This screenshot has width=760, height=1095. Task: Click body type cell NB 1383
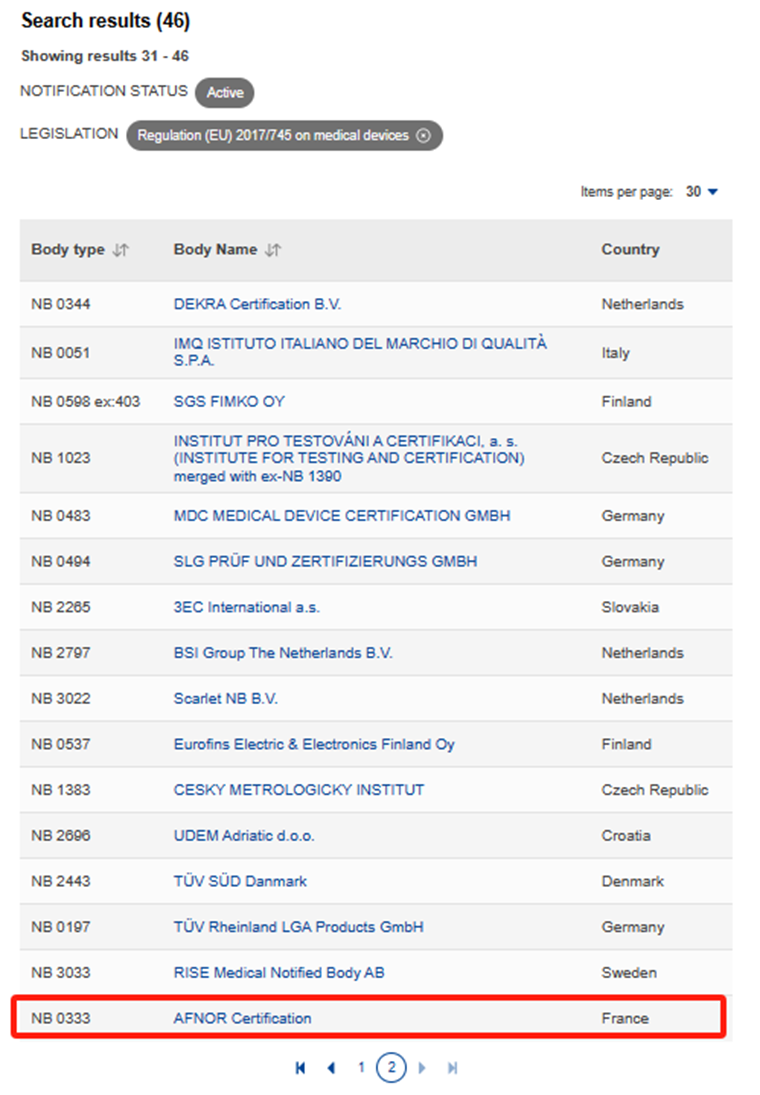pos(61,790)
